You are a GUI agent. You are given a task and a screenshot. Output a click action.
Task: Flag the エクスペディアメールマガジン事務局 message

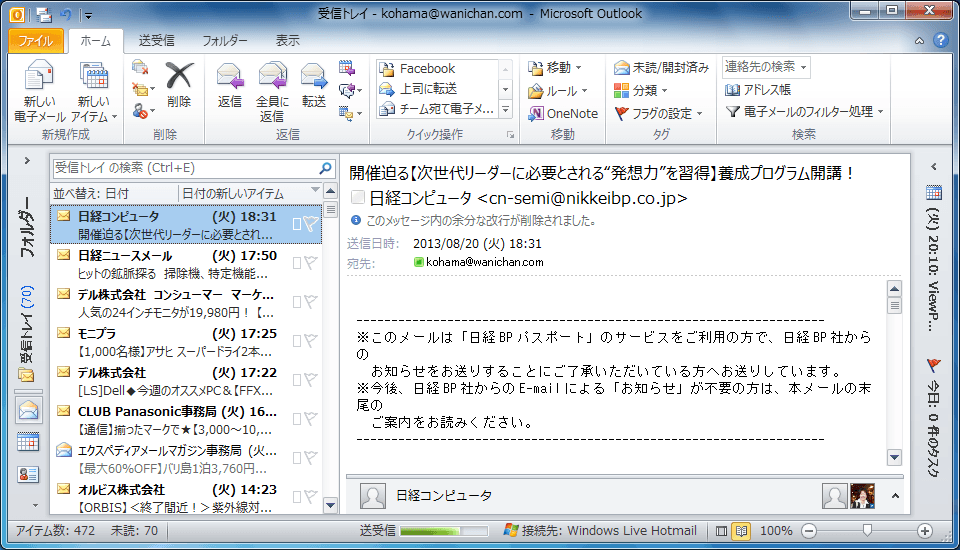click(x=311, y=458)
